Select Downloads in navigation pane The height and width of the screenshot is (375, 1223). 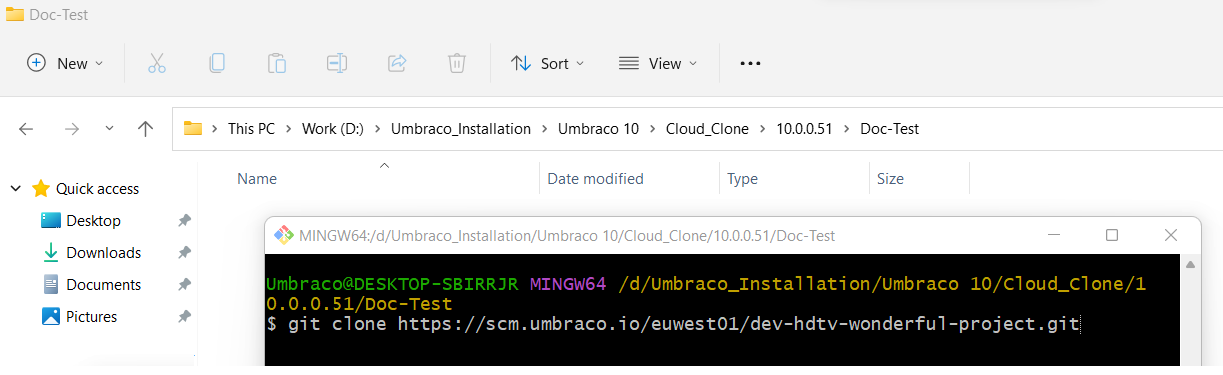(x=103, y=252)
